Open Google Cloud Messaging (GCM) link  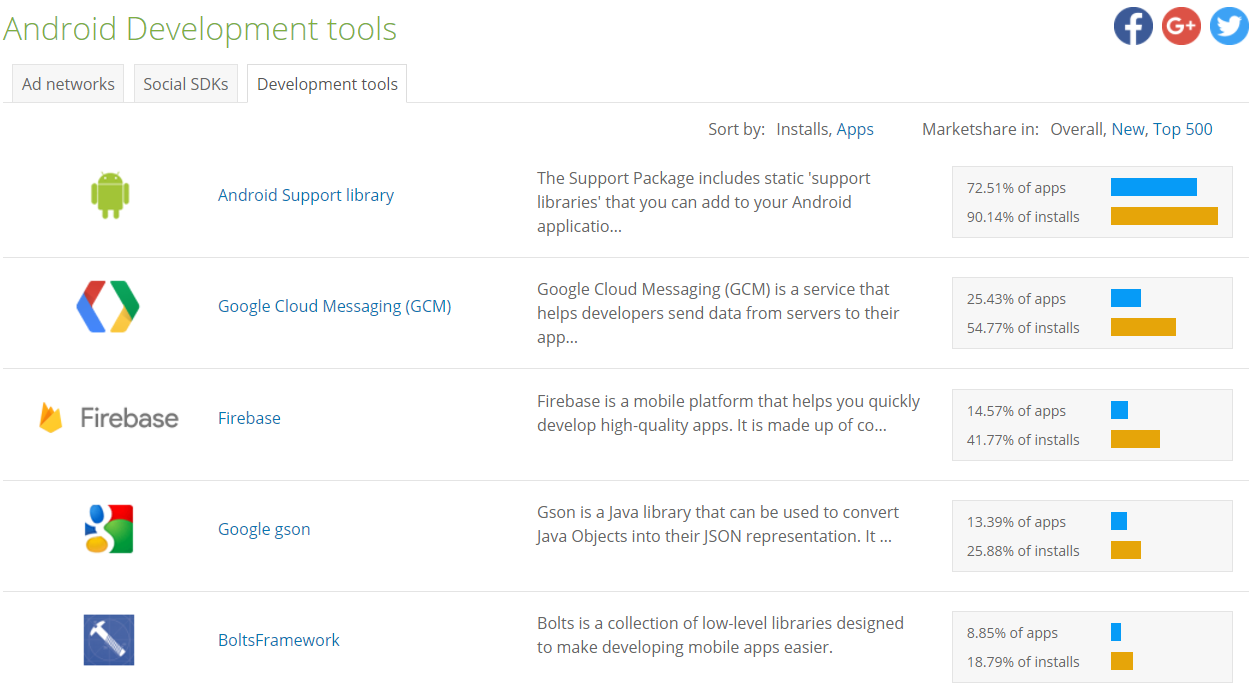pos(335,306)
